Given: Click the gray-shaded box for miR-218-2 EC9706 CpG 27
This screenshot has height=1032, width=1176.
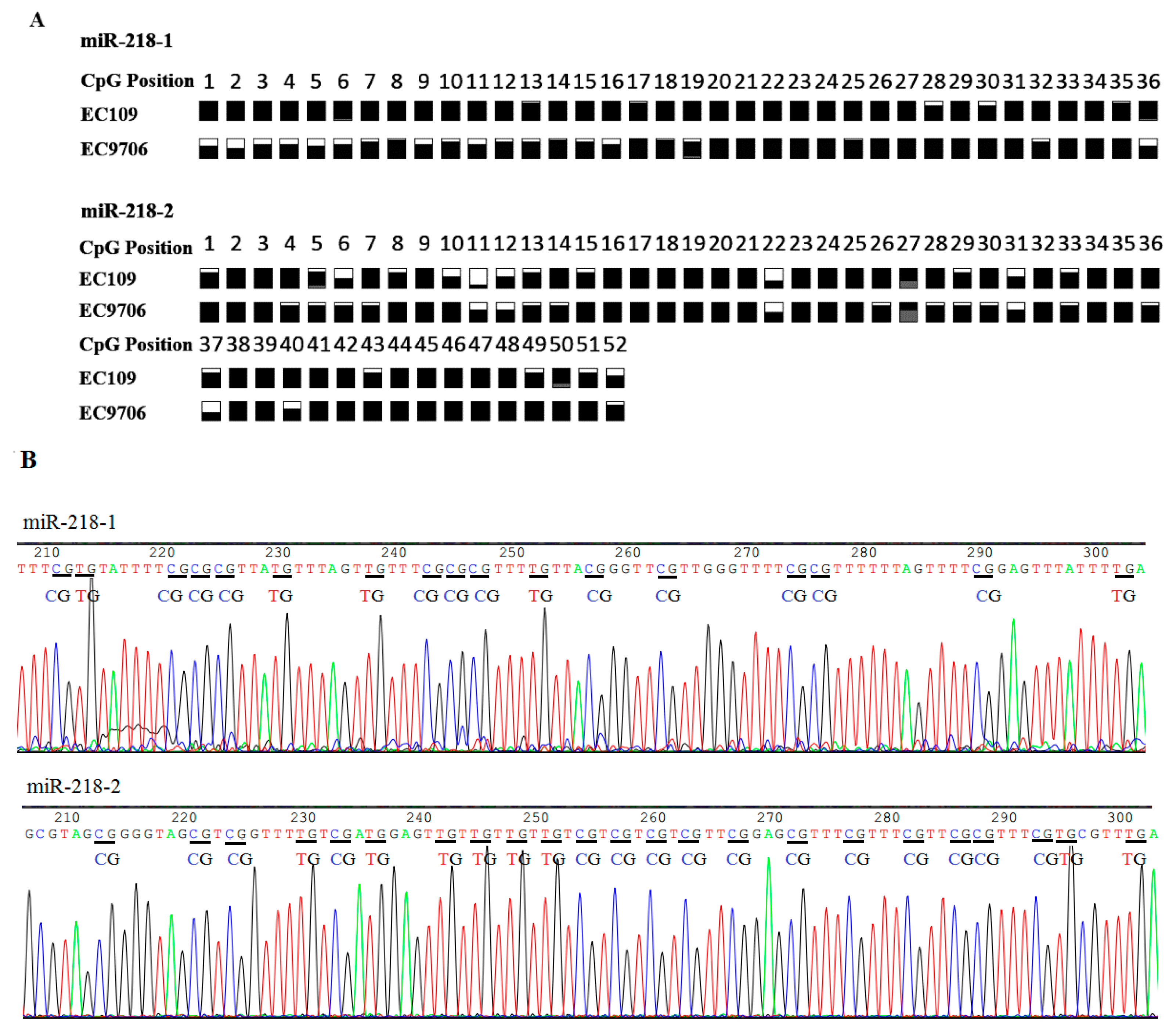Looking at the screenshot, I should pos(908,313).
